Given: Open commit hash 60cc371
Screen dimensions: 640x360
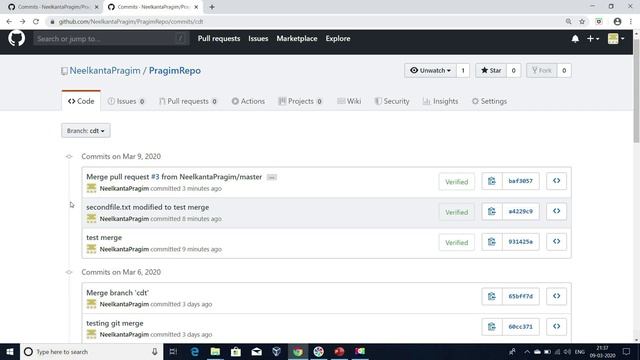Looking at the screenshot, I should pyautogui.click(x=520, y=327).
